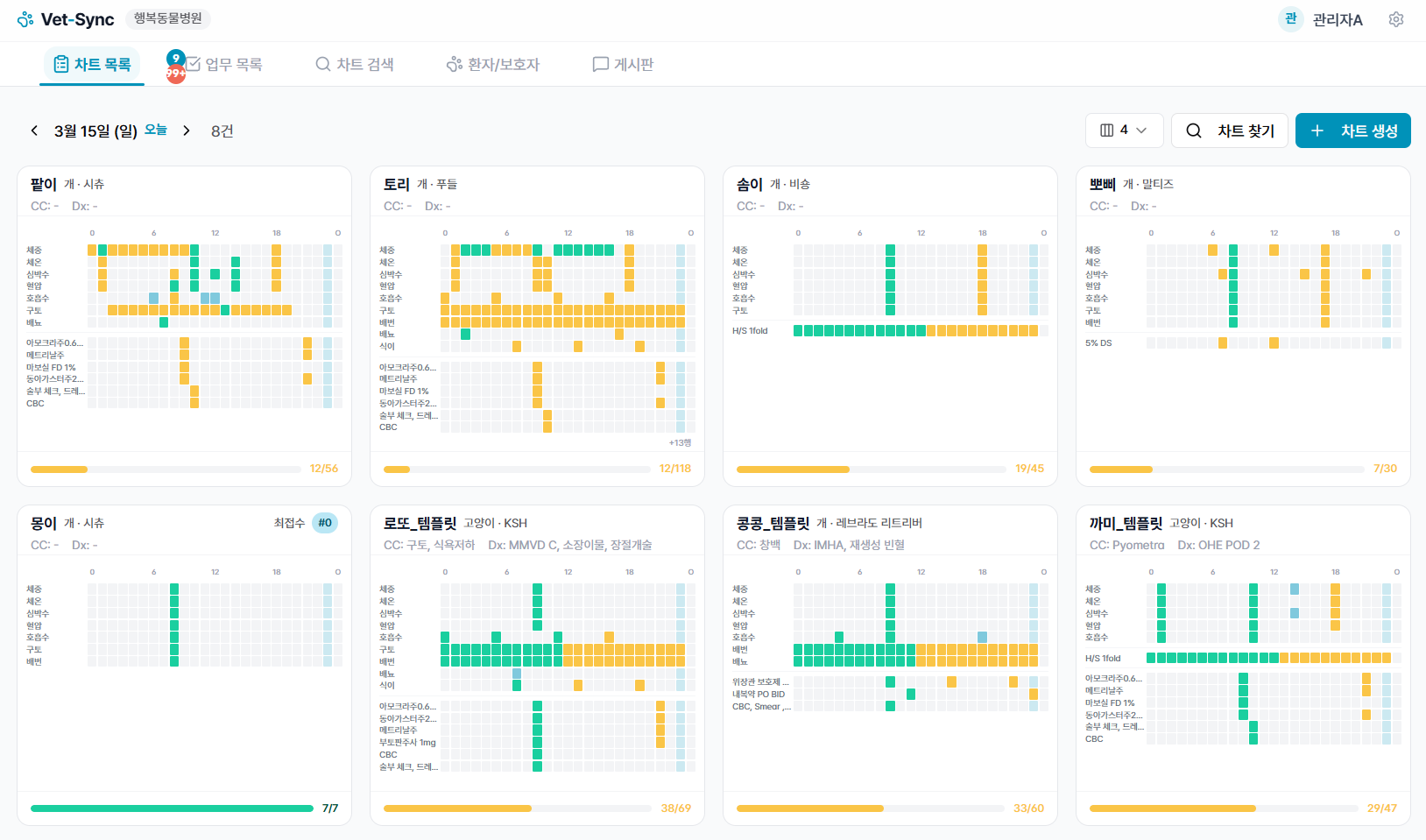
Task: Go to previous day with left chevron
Action: click(x=34, y=130)
